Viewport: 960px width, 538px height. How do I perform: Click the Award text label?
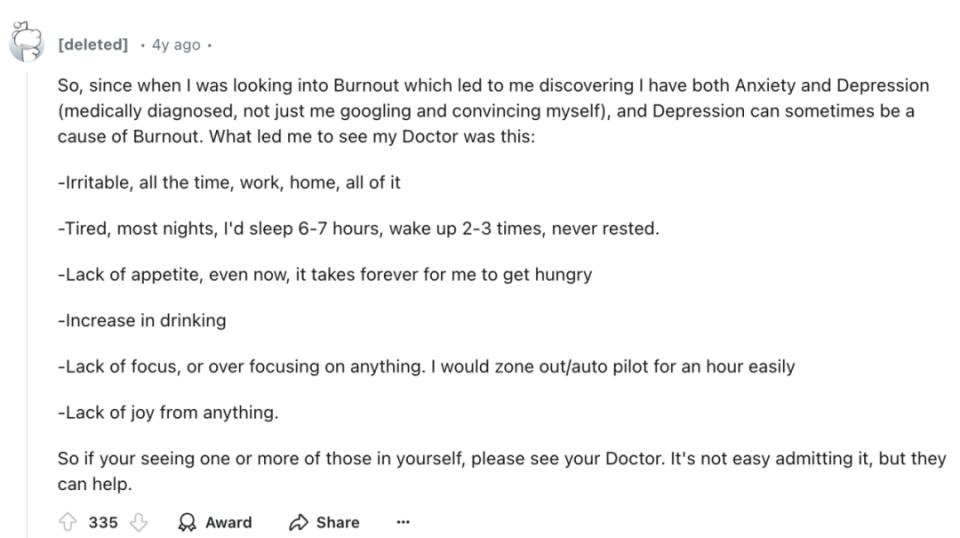pos(228,522)
